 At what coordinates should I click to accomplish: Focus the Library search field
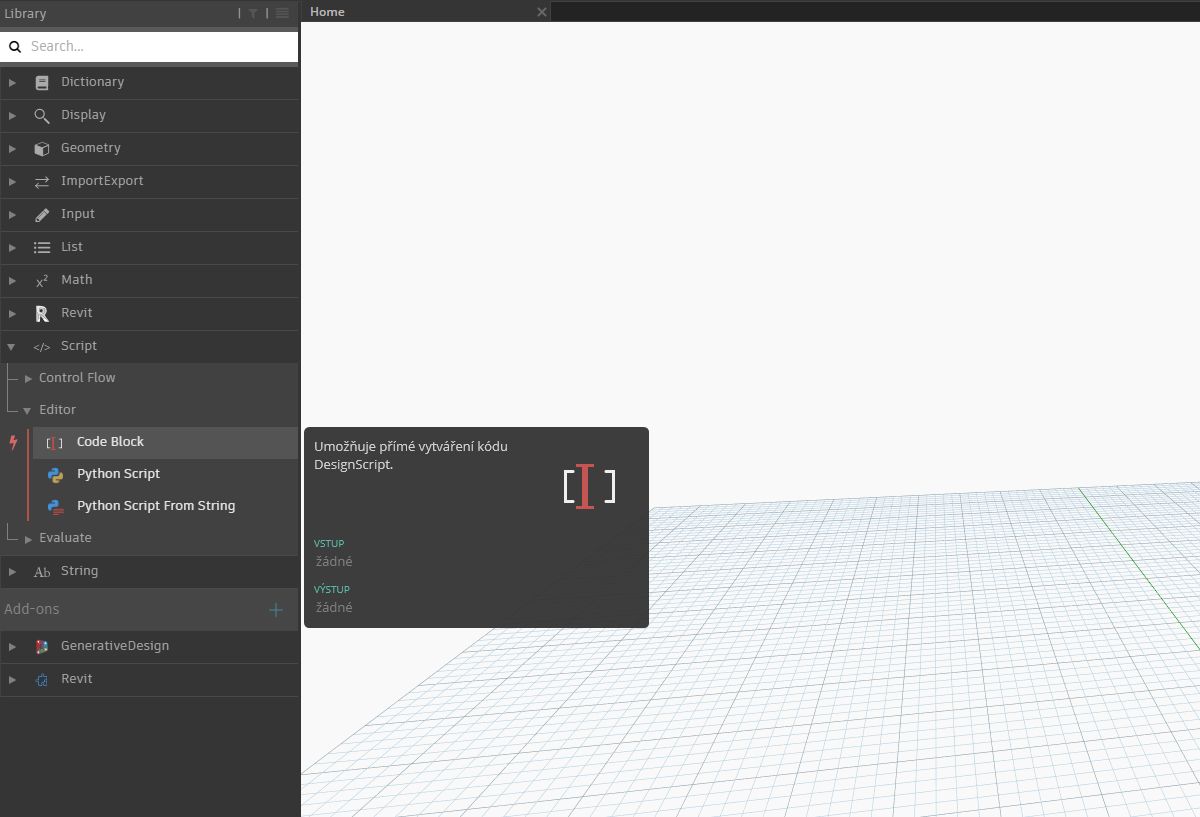click(149, 46)
